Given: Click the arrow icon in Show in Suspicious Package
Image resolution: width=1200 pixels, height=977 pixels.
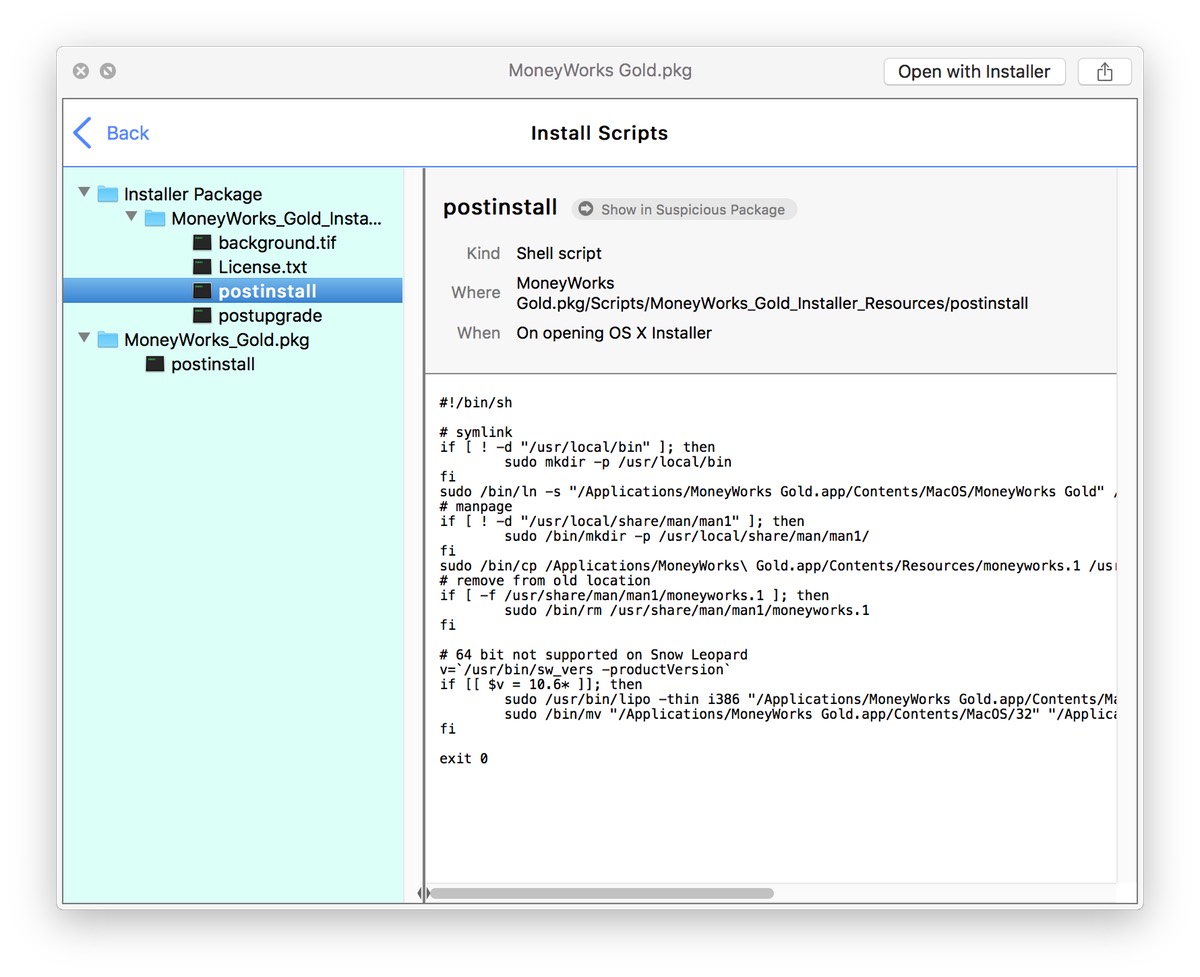Looking at the screenshot, I should tap(586, 209).
